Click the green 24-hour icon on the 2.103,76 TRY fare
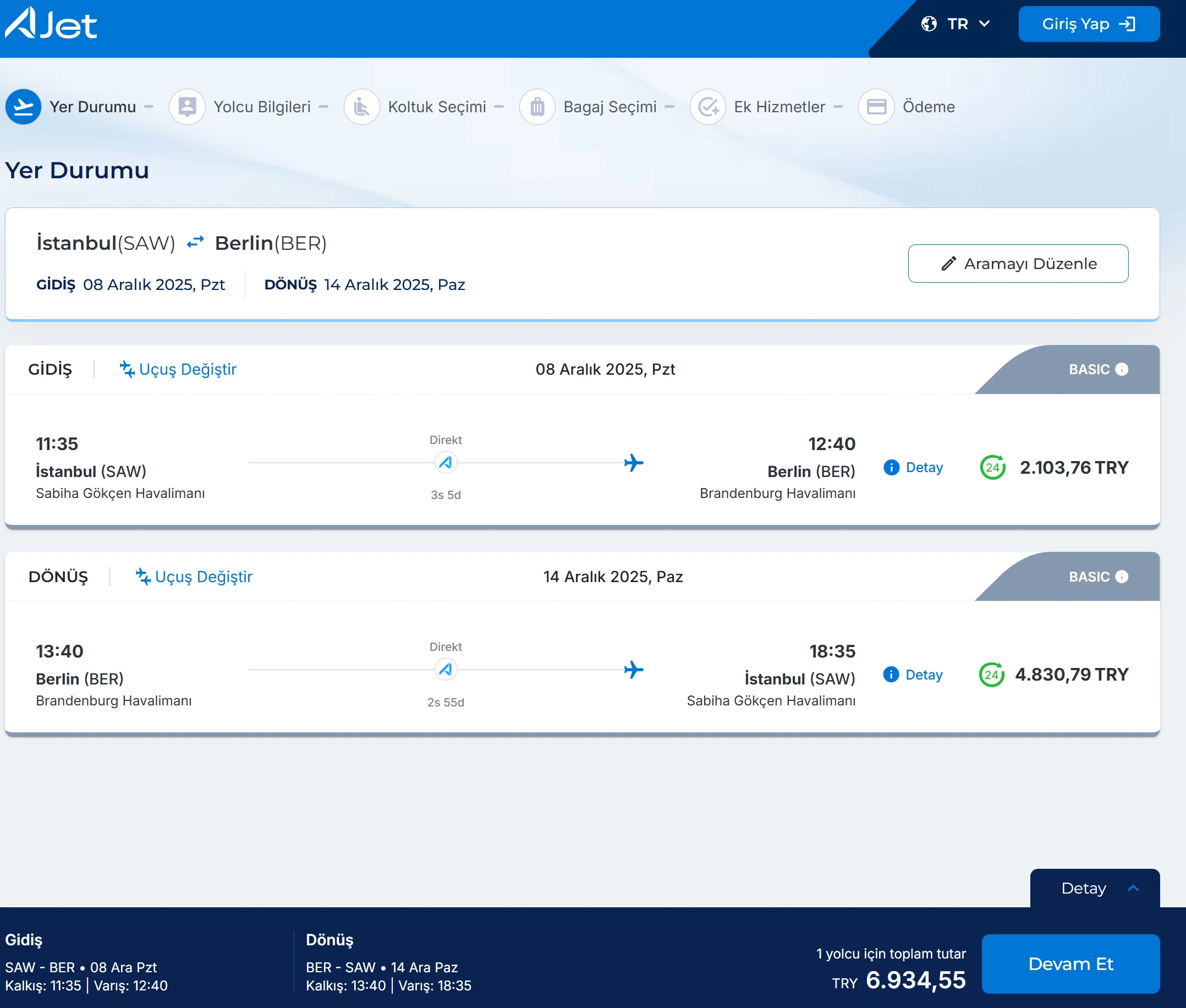This screenshot has height=1008, width=1186. [992, 468]
